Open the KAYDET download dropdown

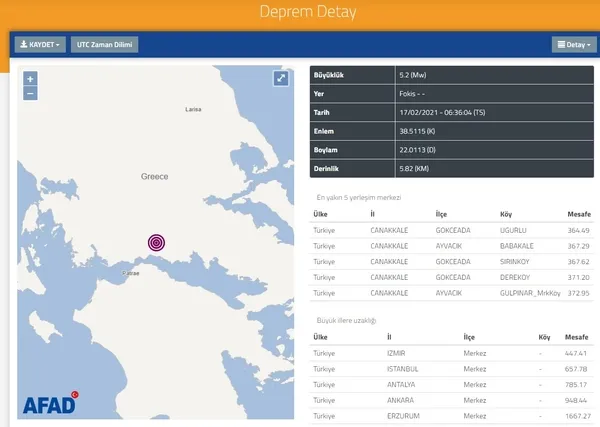click(x=40, y=45)
